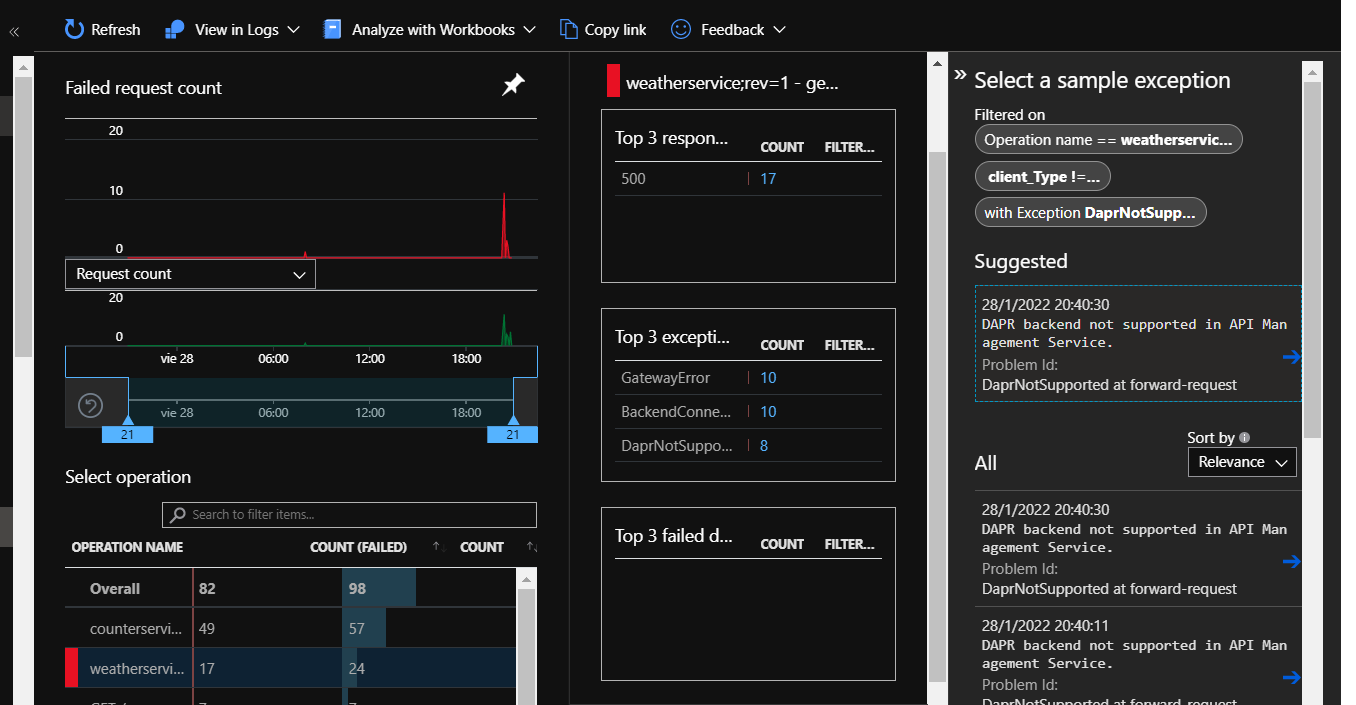Image resolution: width=1356 pixels, height=705 pixels.
Task: Open the Feedback menu
Action: (728, 29)
